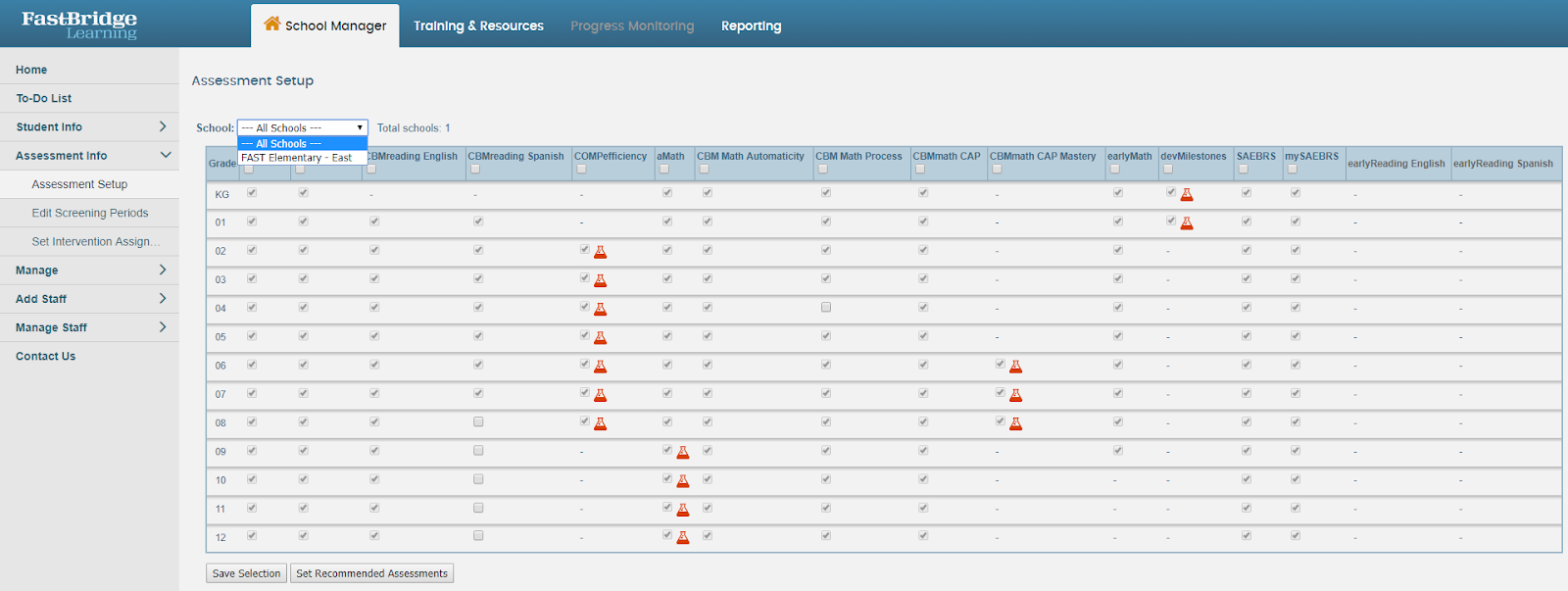Check the grade 04 CBM Math Process checkbox
The width and height of the screenshot is (1568, 591).
826,307
